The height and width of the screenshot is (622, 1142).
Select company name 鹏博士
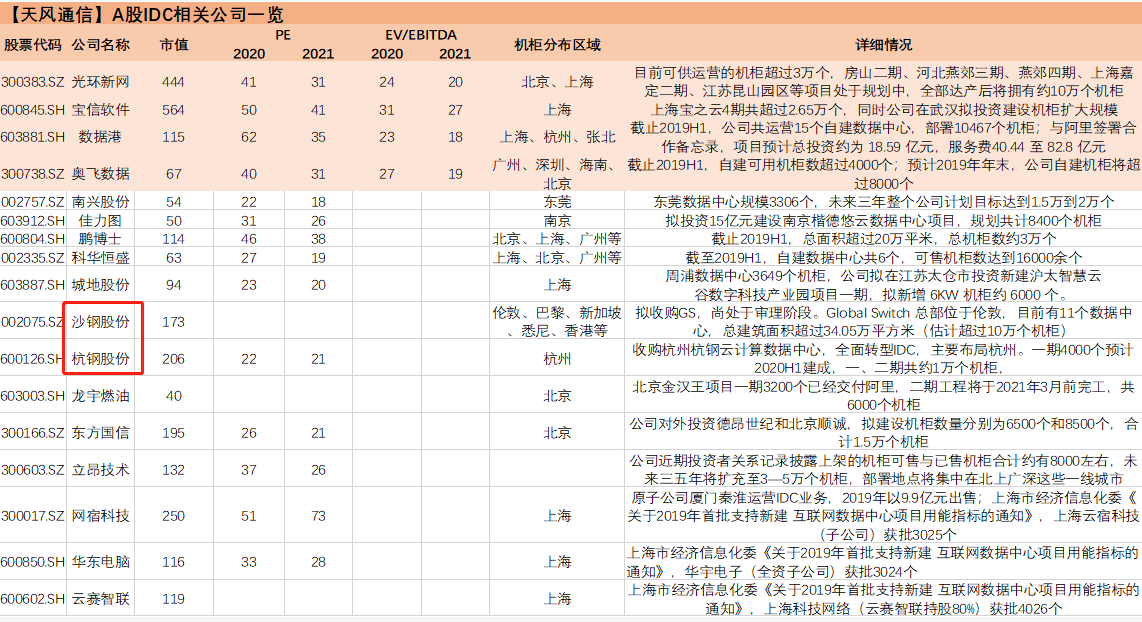pyautogui.click(x=101, y=239)
